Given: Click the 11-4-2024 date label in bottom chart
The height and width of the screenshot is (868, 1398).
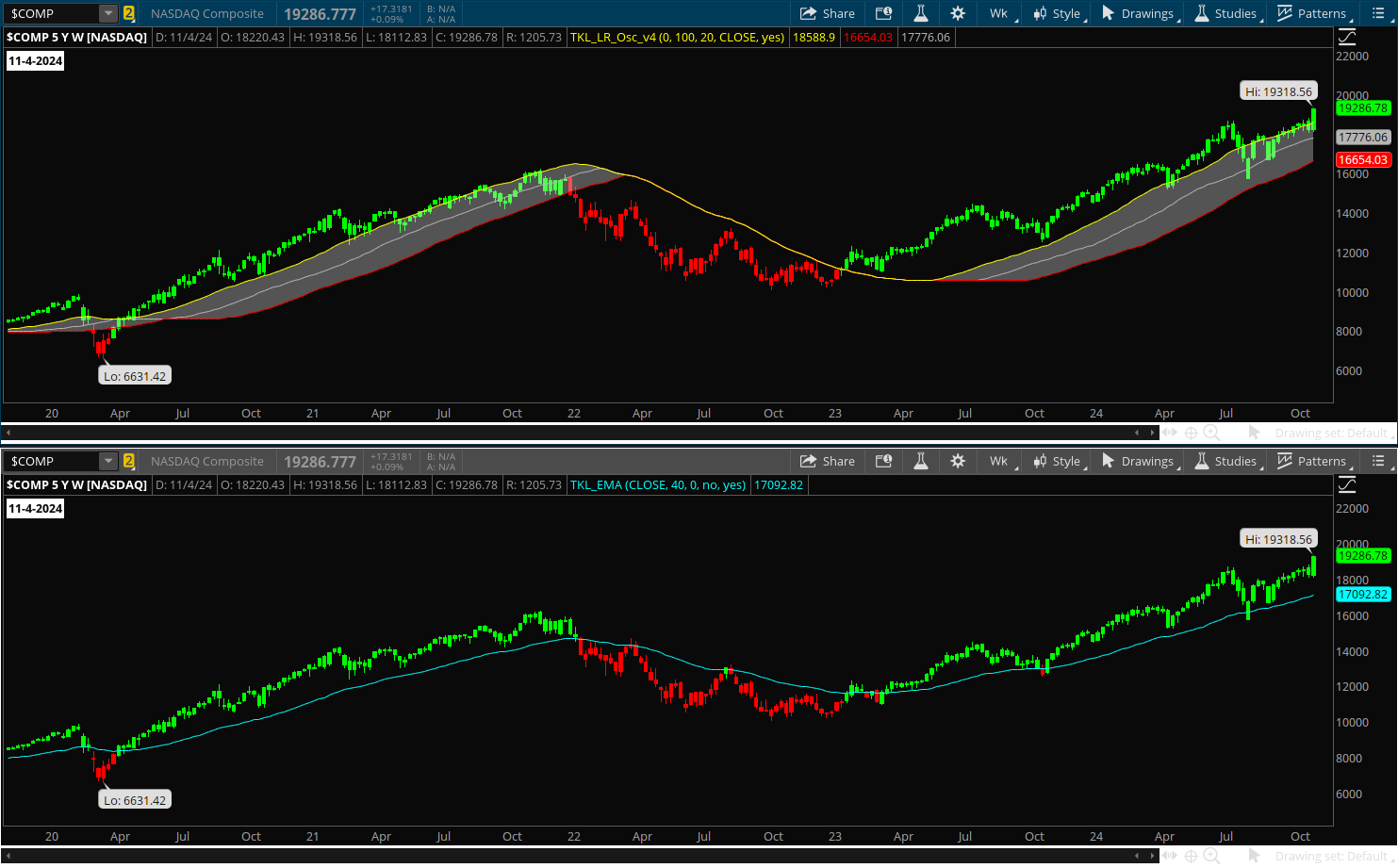Looking at the screenshot, I should (x=36, y=508).
